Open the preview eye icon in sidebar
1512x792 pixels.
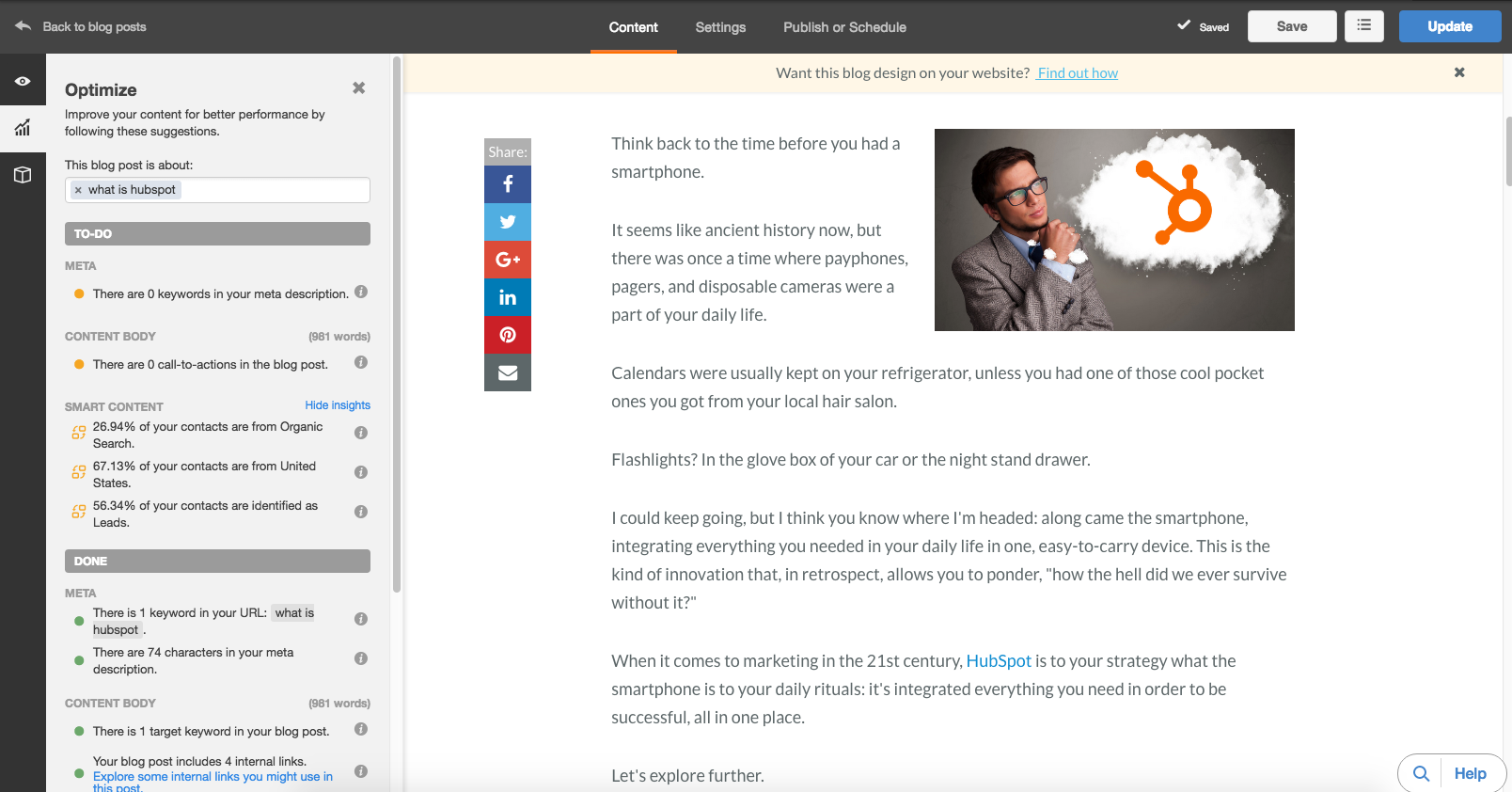[x=23, y=81]
